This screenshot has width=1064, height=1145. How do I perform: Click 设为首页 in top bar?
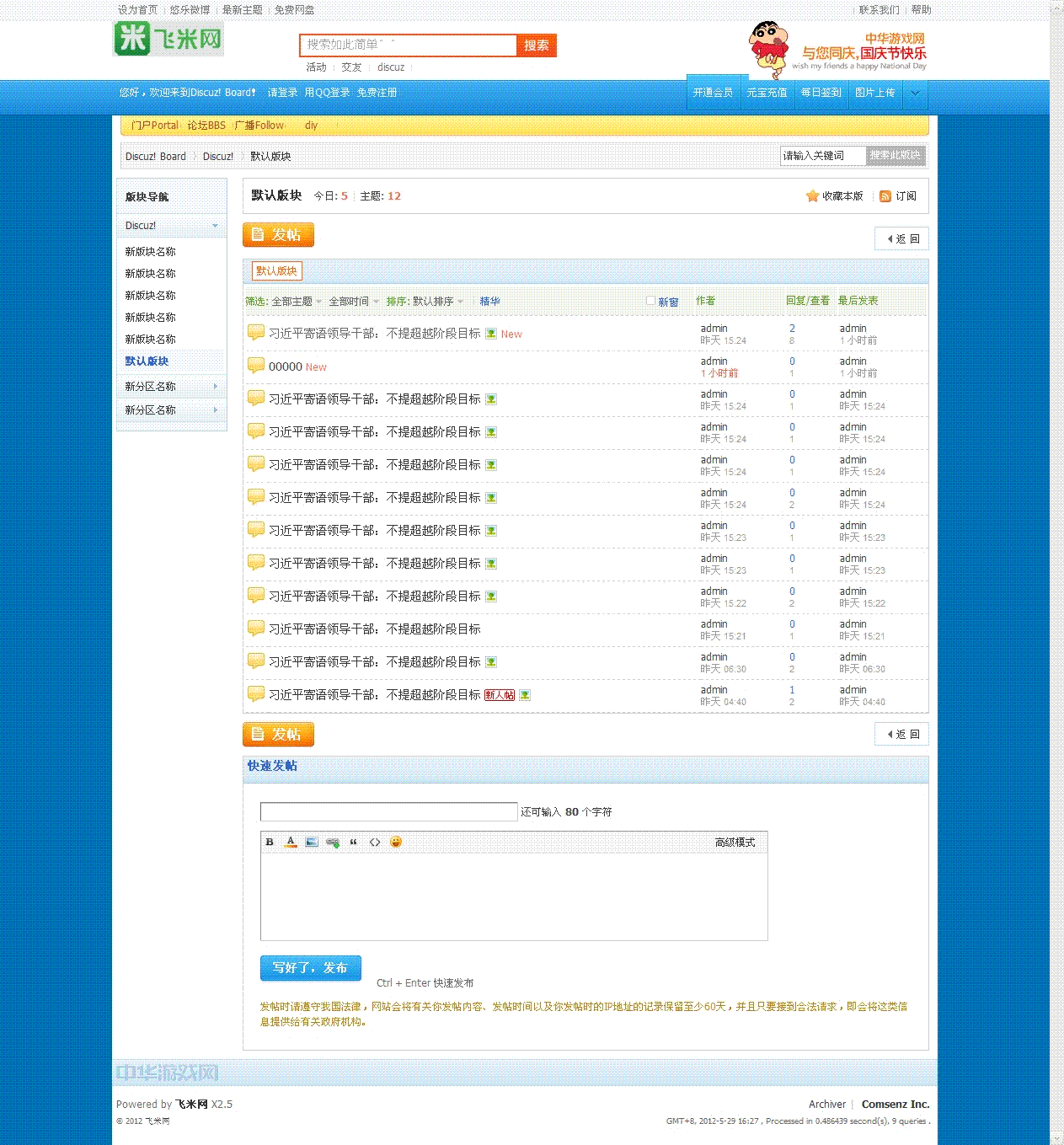137,10
